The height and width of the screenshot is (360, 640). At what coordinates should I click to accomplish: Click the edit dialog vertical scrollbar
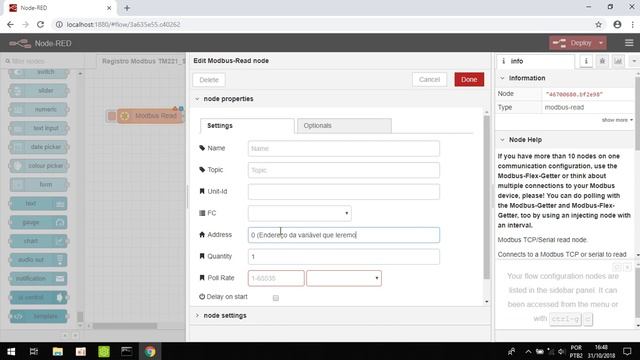pos(487,198)
